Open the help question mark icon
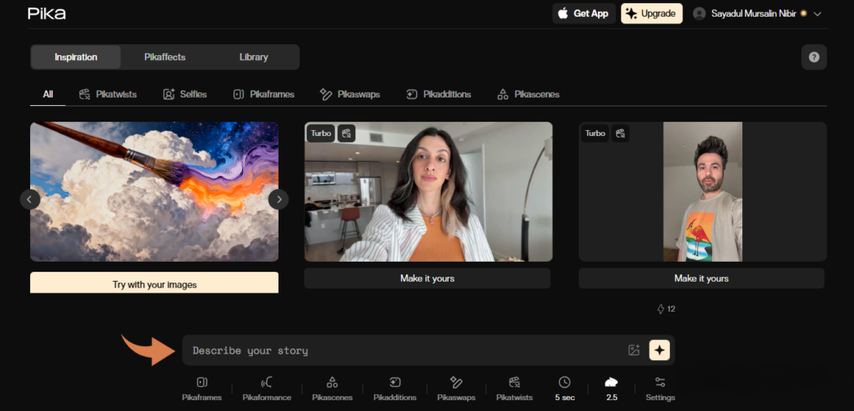 (x=814, y=57)
